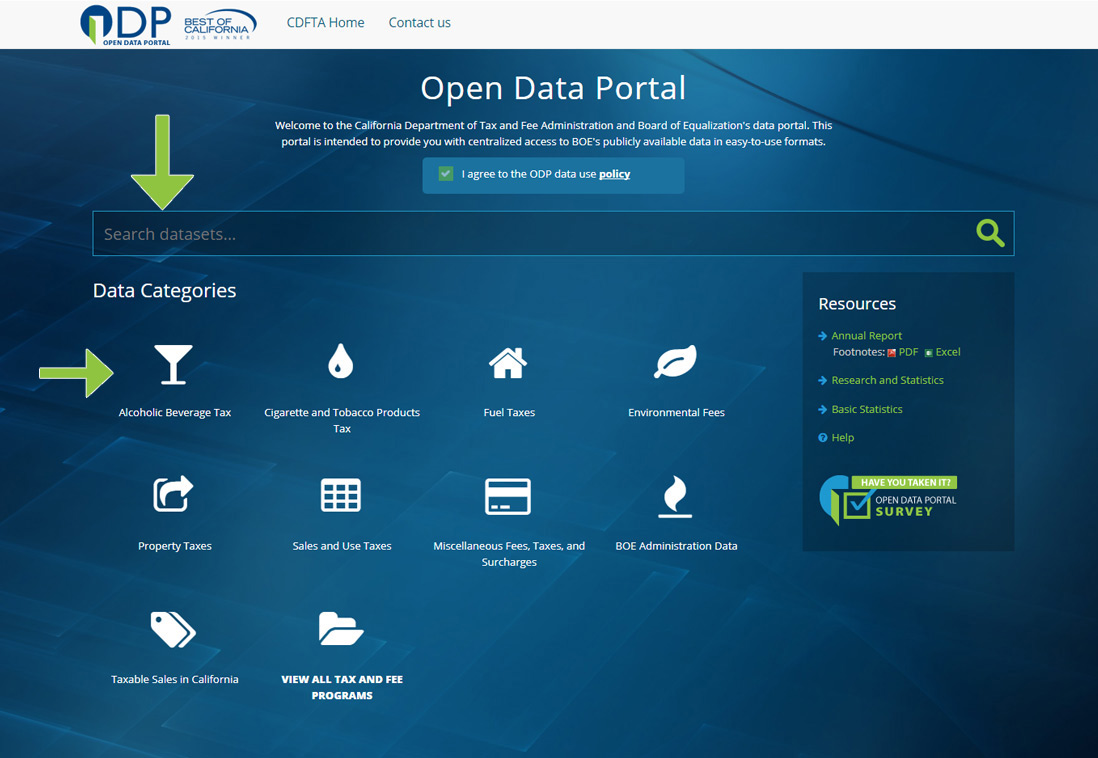This screenshot has height=758, width=1098.
Task: Click the ODP Open Data Portal logo
Action: coord(126,25)
